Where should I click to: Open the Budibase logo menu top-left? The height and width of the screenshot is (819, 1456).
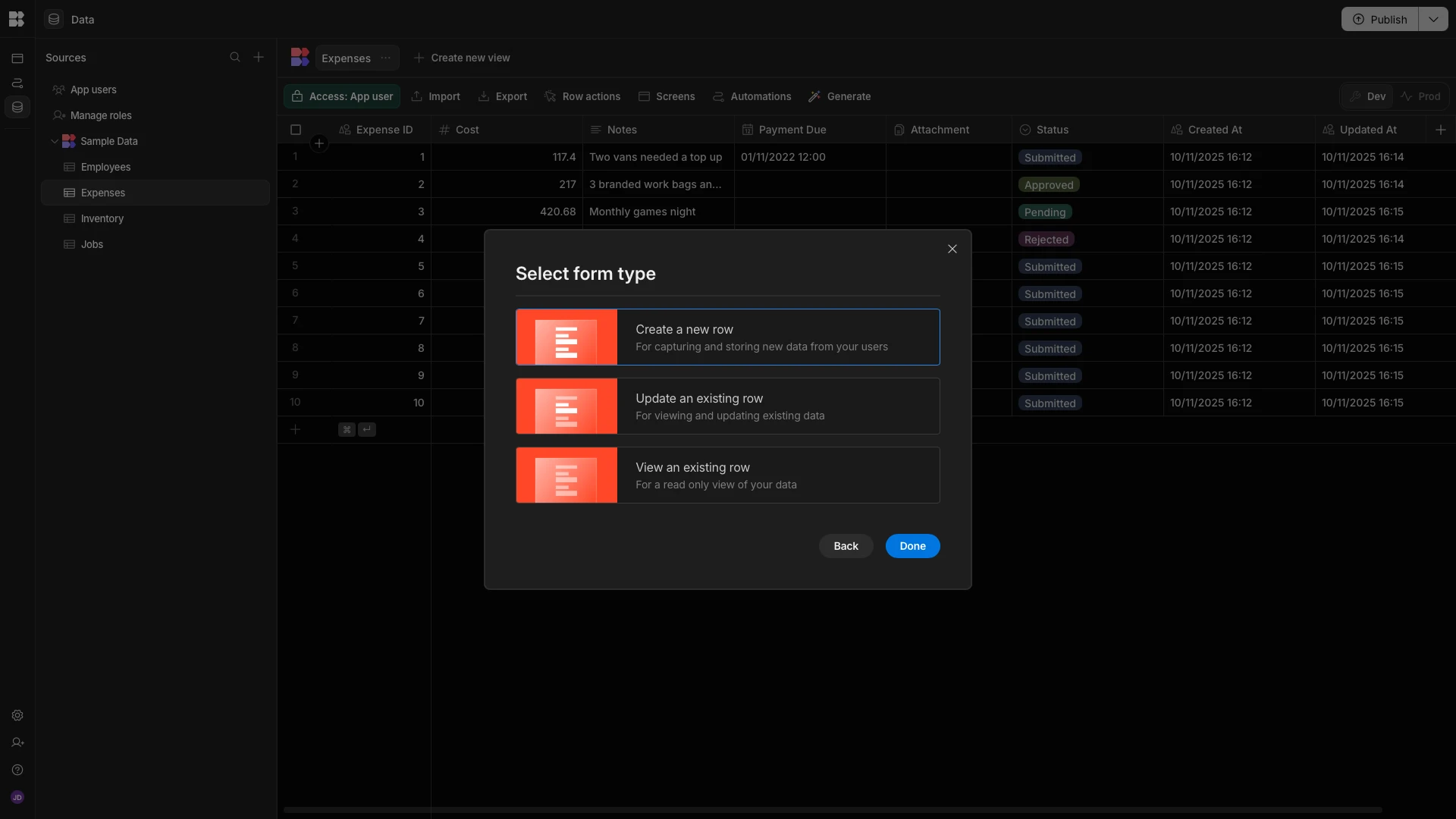click(17, 19)
